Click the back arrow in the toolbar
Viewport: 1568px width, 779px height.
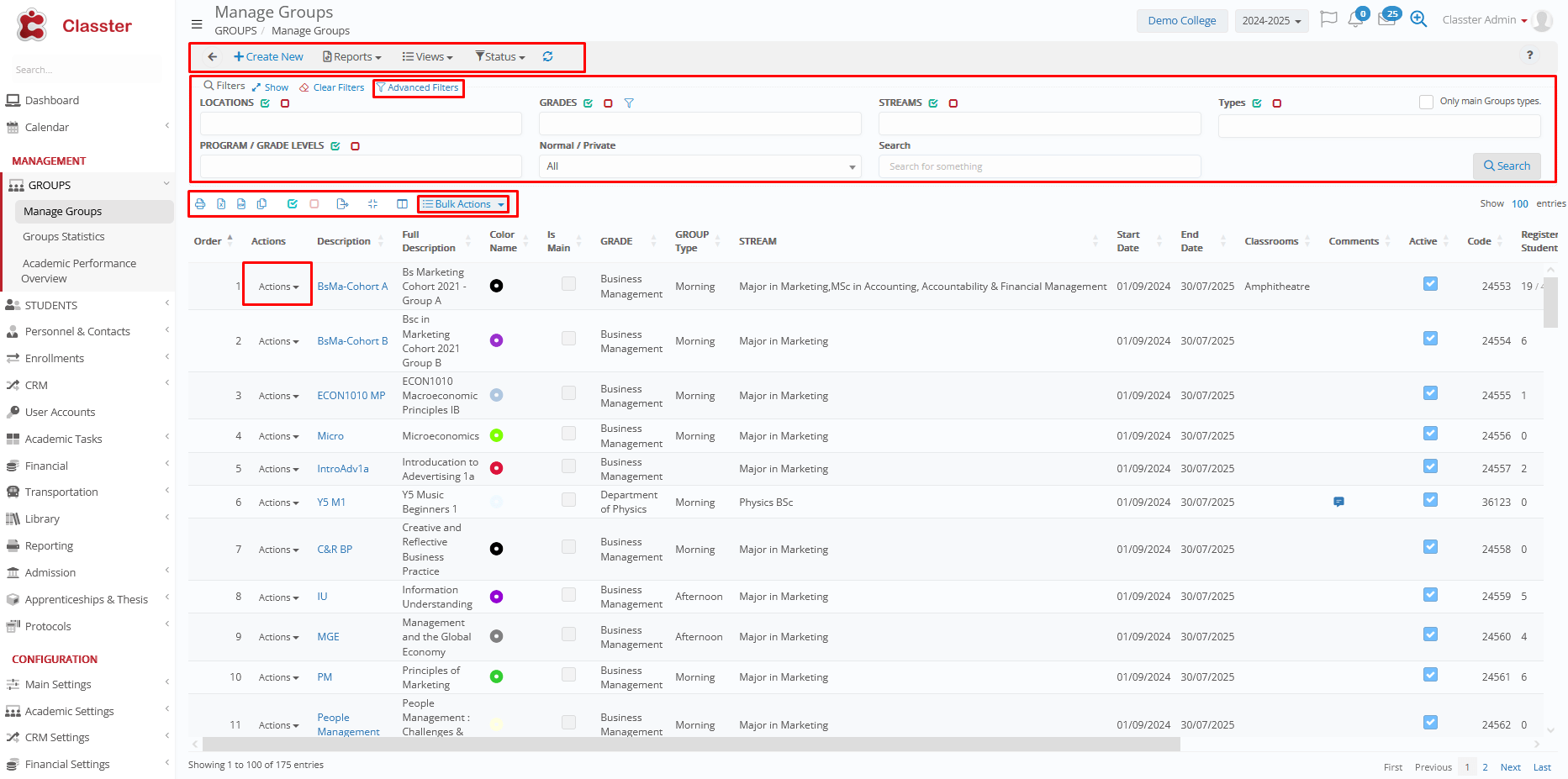point(213,56)
